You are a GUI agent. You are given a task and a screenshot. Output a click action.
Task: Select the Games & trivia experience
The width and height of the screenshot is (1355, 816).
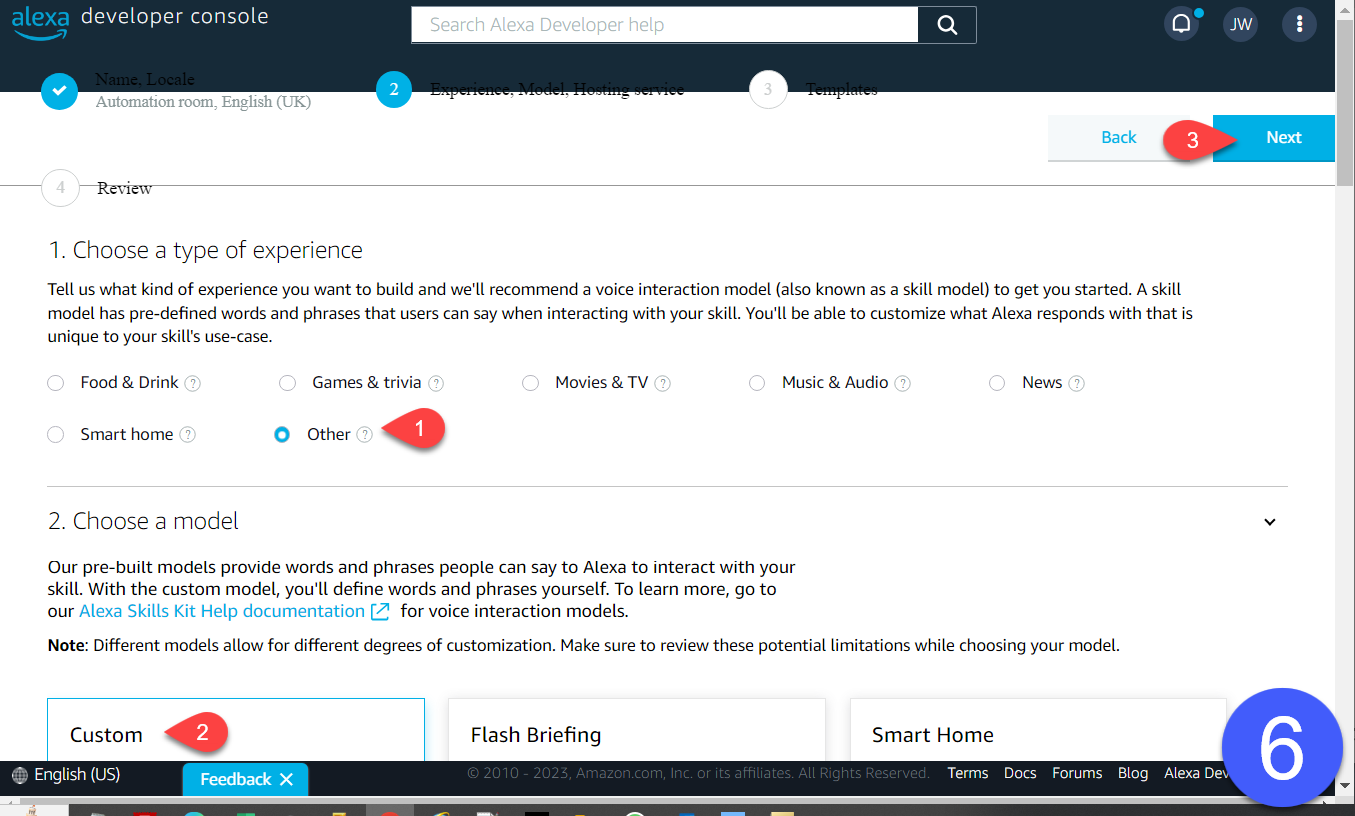coord(288,382)
